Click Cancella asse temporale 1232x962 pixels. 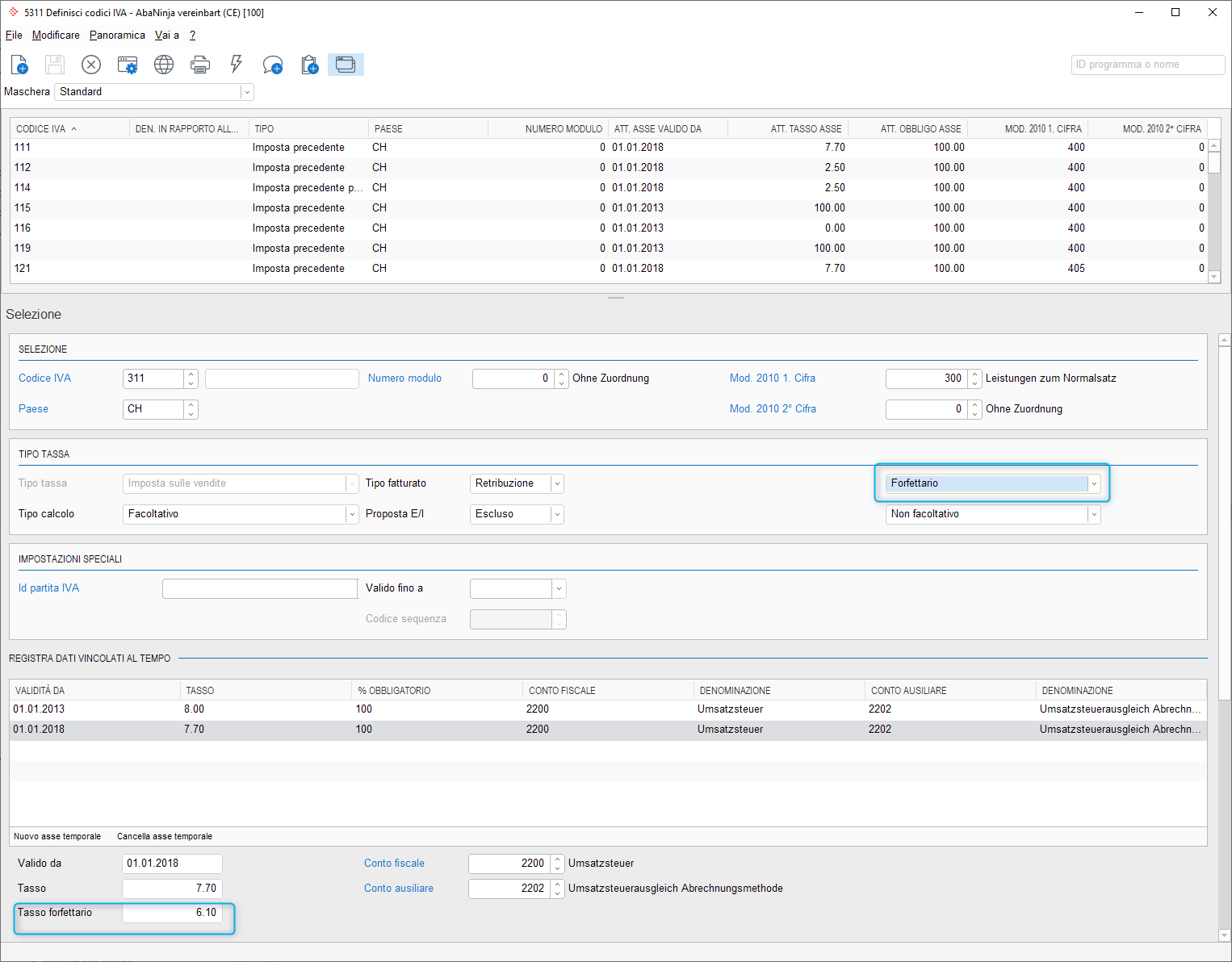coord(165,836)
